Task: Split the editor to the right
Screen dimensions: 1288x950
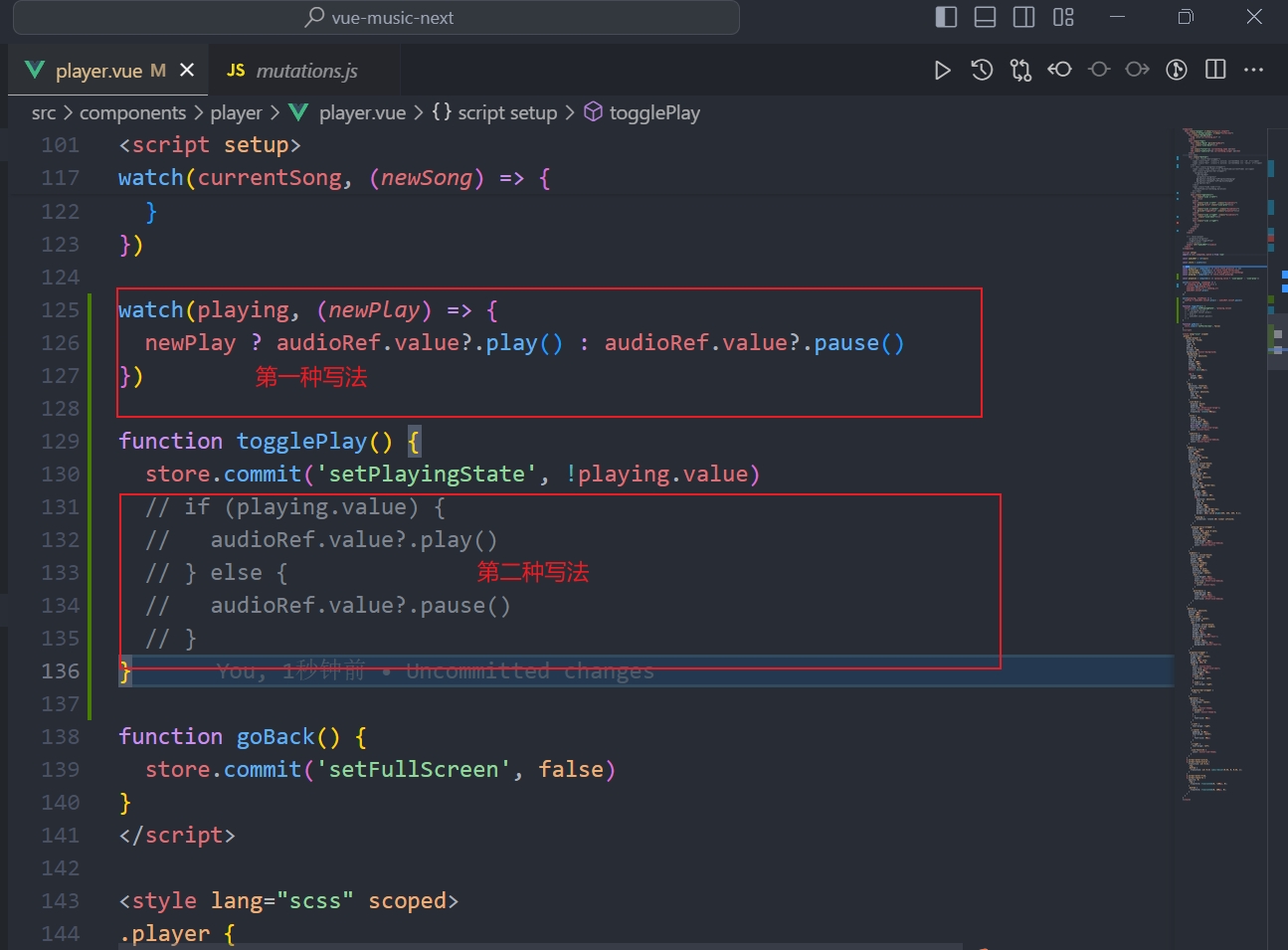Action: (x=1215, y=70)
